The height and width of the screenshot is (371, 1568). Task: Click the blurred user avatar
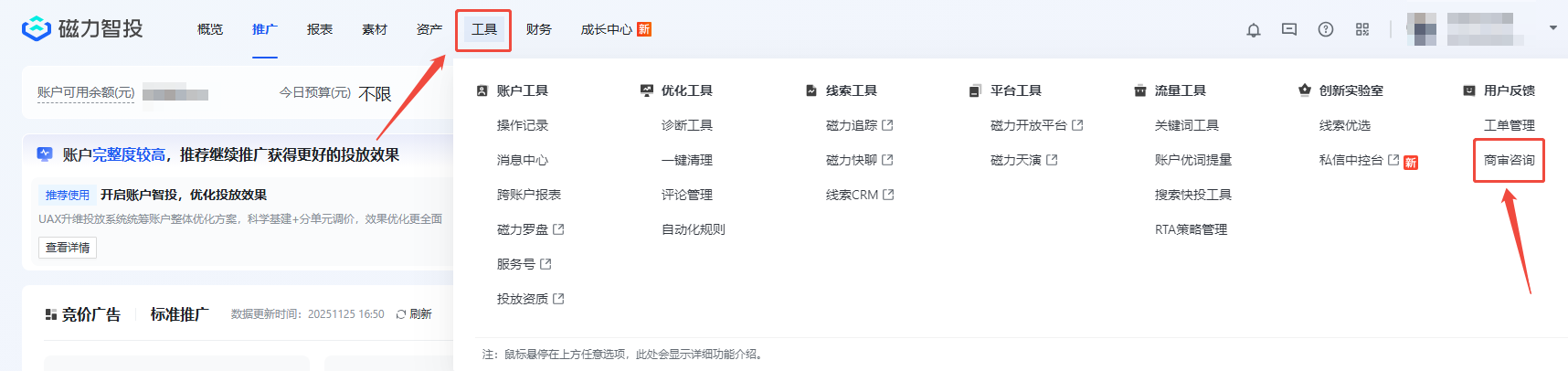[x=1422, y=29]
